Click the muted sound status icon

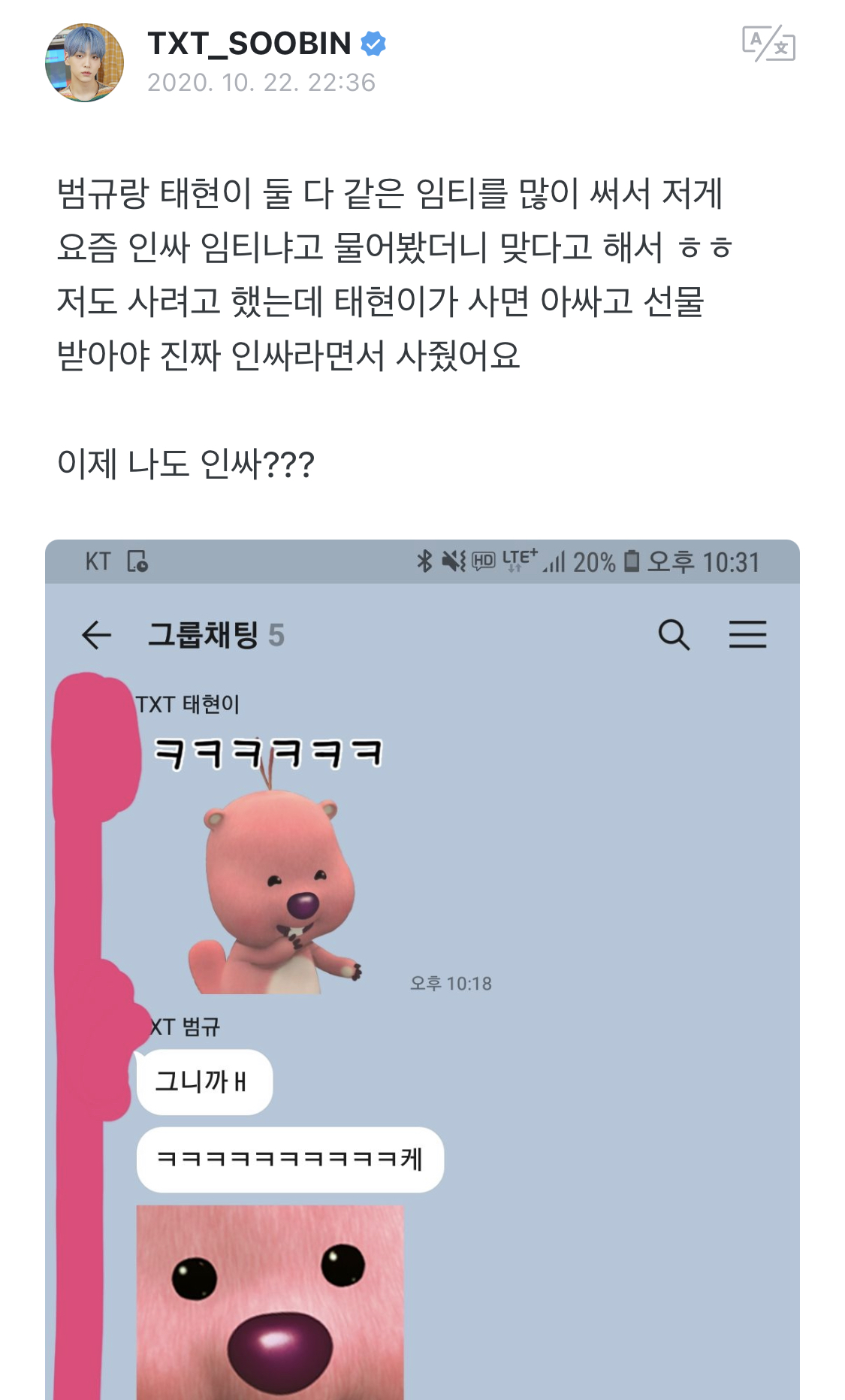click(x=454, y=561)
